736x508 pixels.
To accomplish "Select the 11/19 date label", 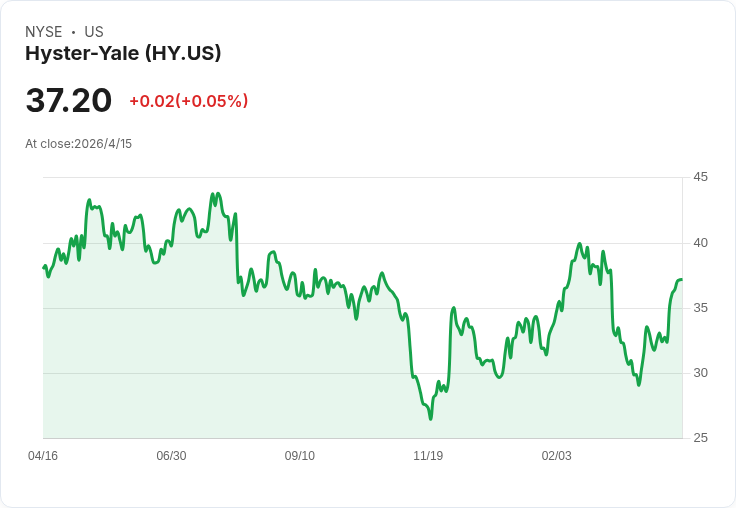I will pos(428,456).
